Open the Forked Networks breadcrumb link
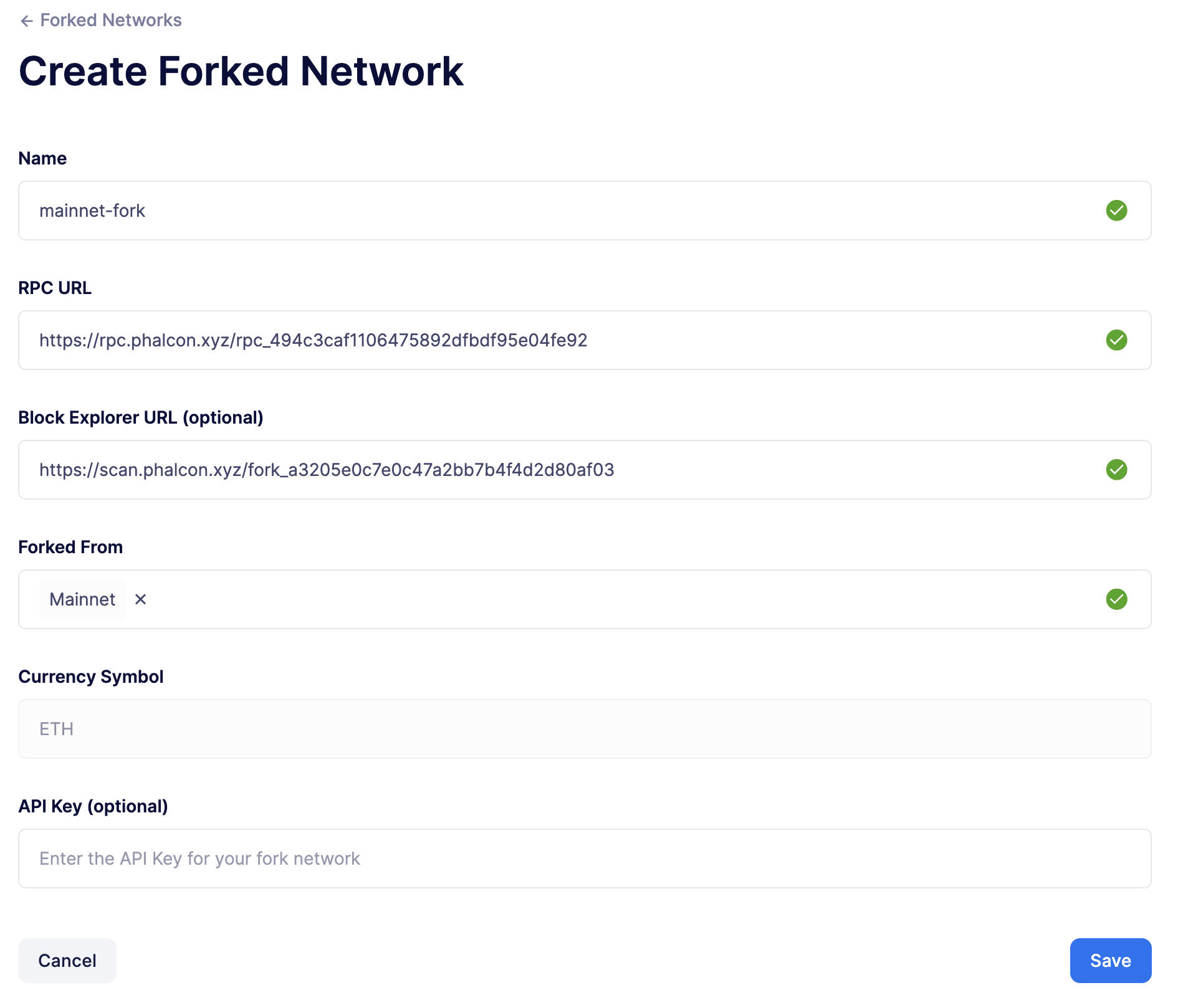The image size is (1178, 1008). [x=110, y=20]
